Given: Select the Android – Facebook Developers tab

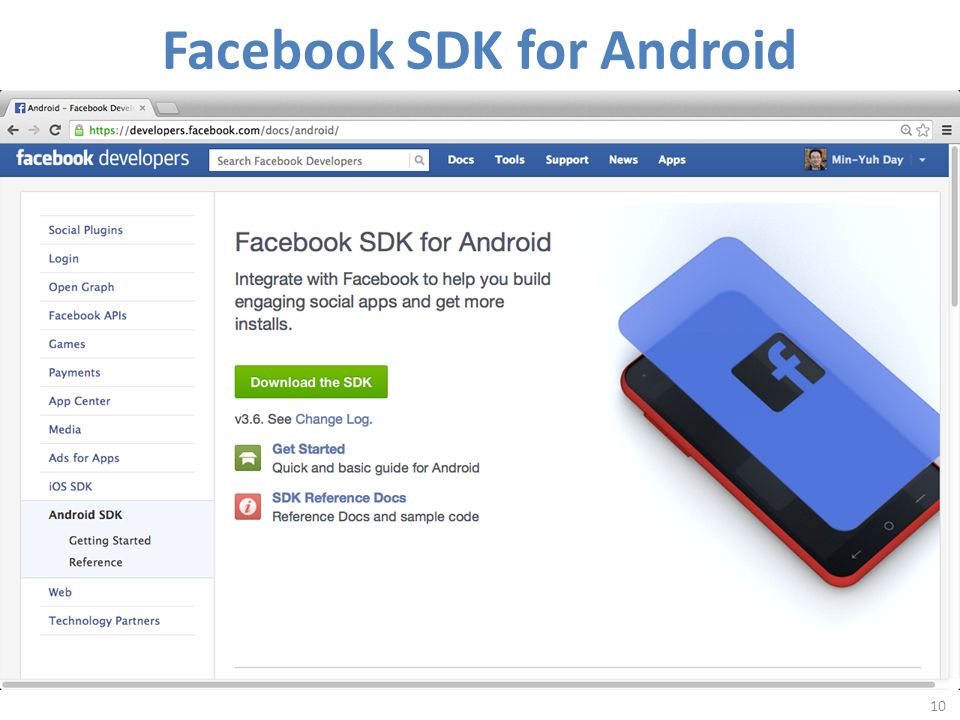Looking at the screenshot, I should pyautogui.click(x=80, y=108).
